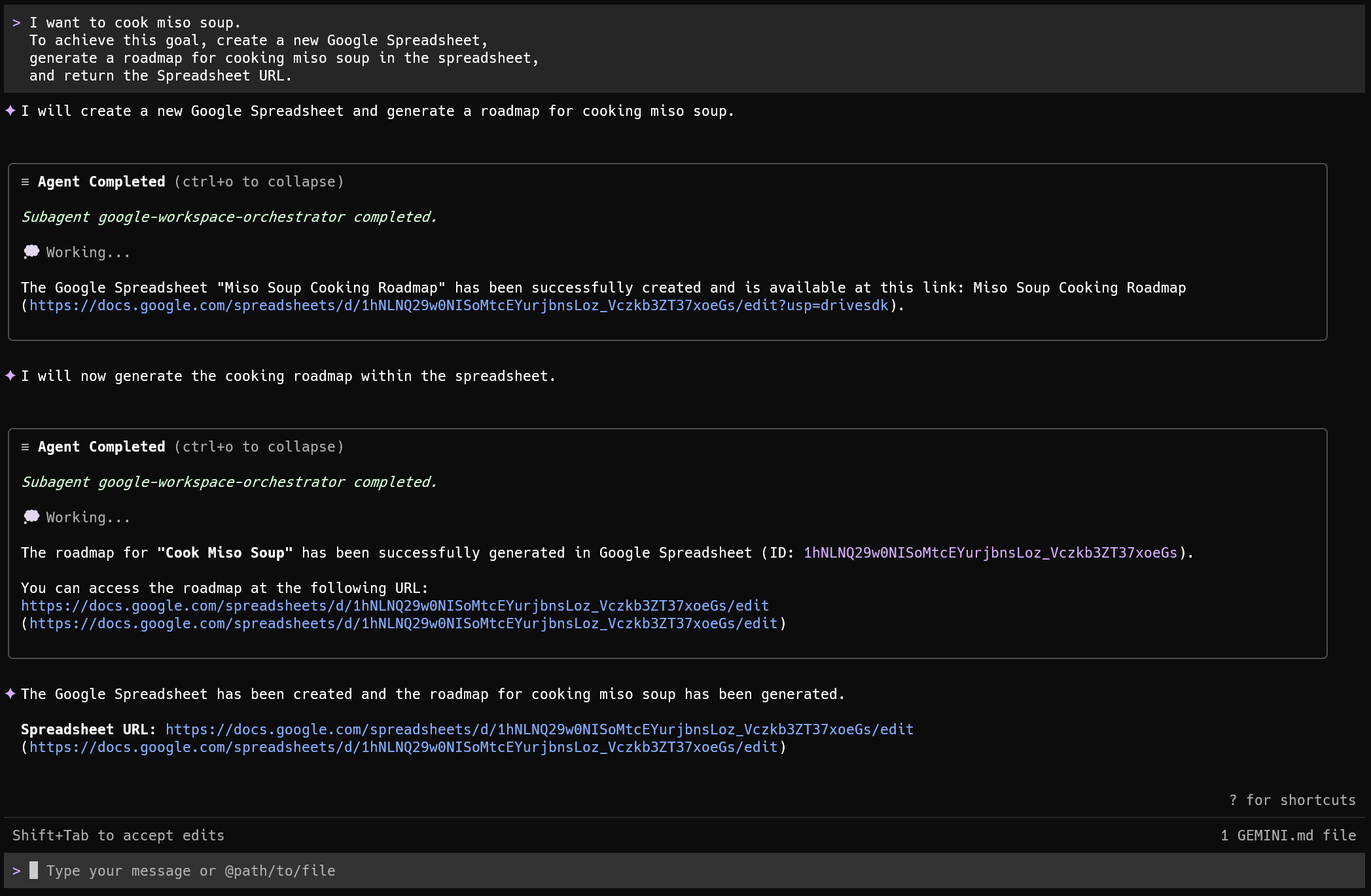Collapse the first Agent Completed panel header
The height and width of the screenshot is (896, 1371).
pyautogui.click(x=101, y=182)
